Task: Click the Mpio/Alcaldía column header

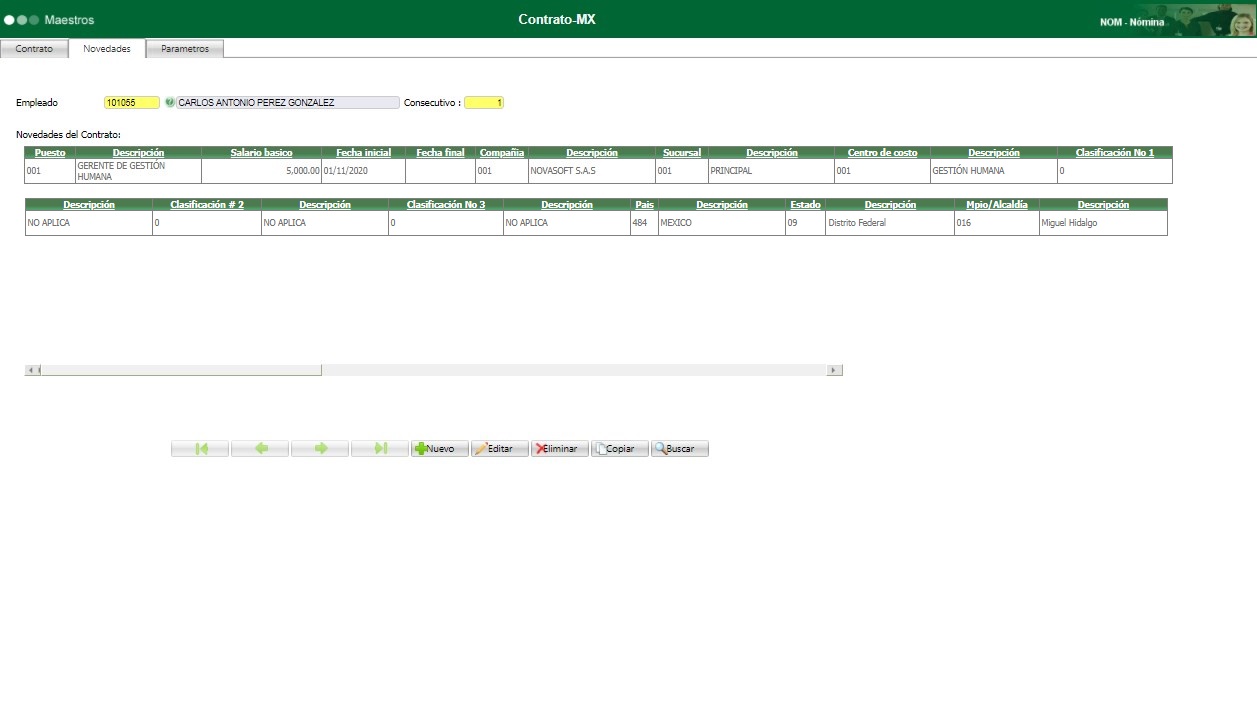Action: point(997,205)
